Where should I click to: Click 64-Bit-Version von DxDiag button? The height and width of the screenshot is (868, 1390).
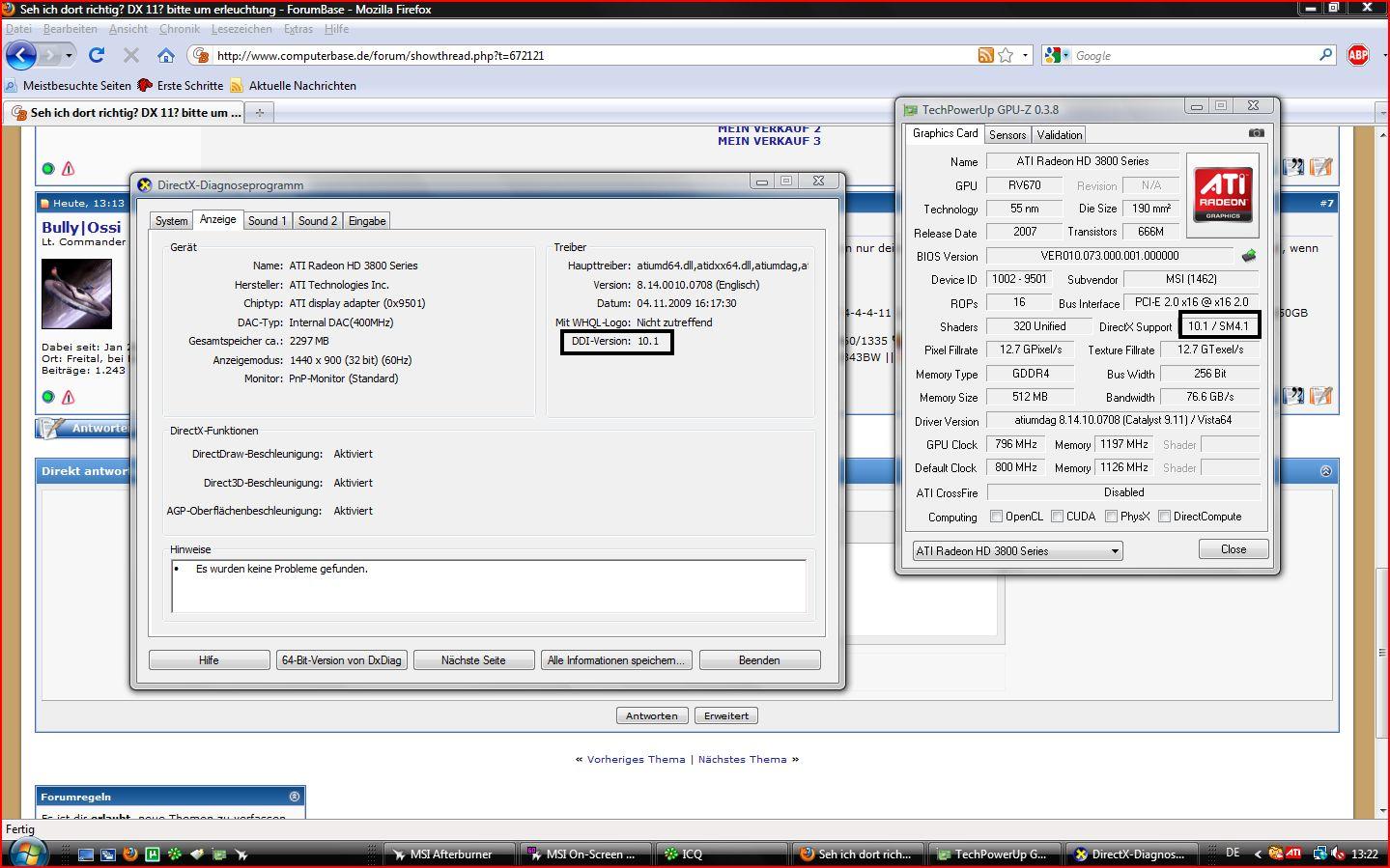341,660
